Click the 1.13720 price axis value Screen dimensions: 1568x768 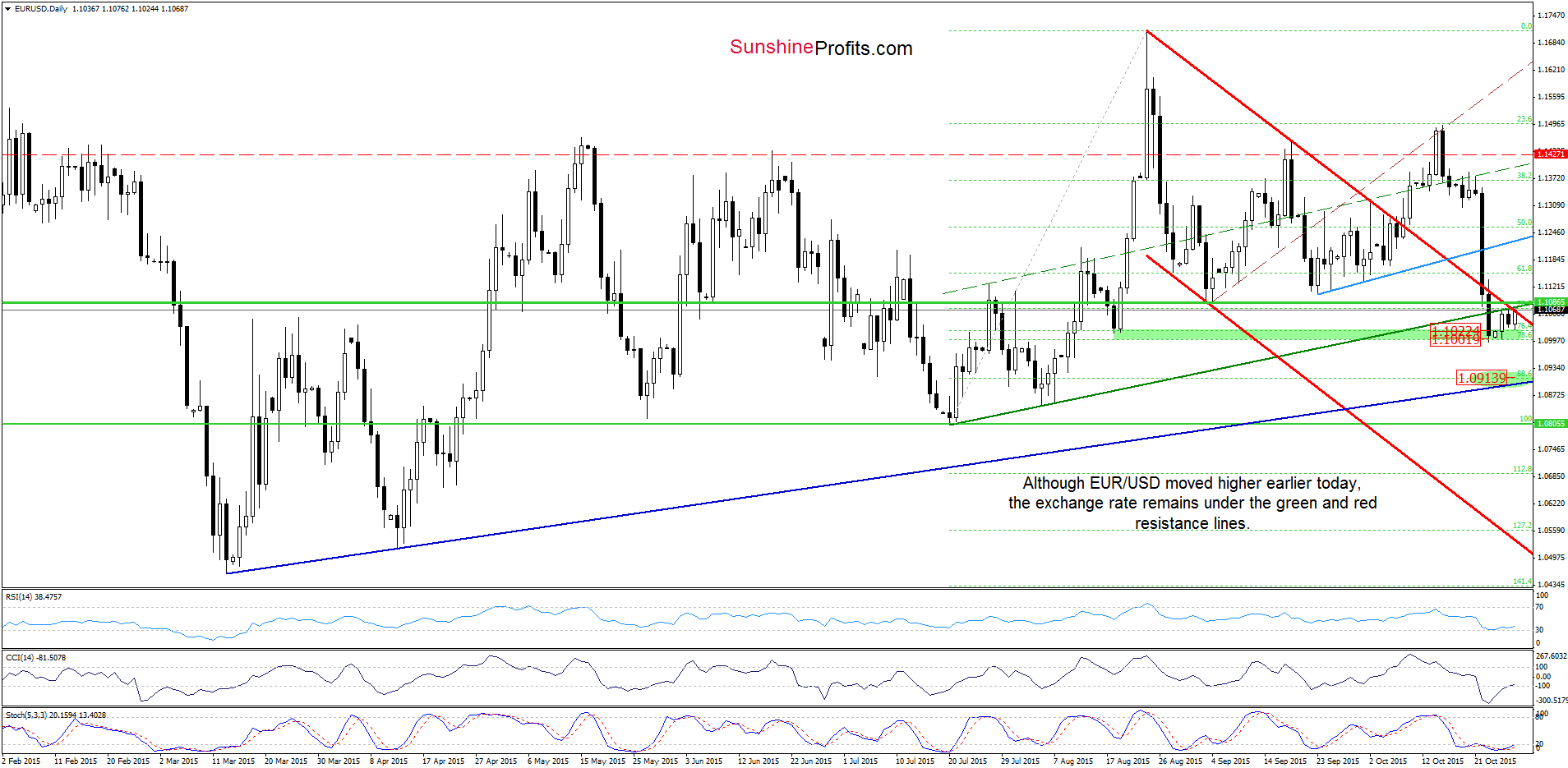point(1551,178)
